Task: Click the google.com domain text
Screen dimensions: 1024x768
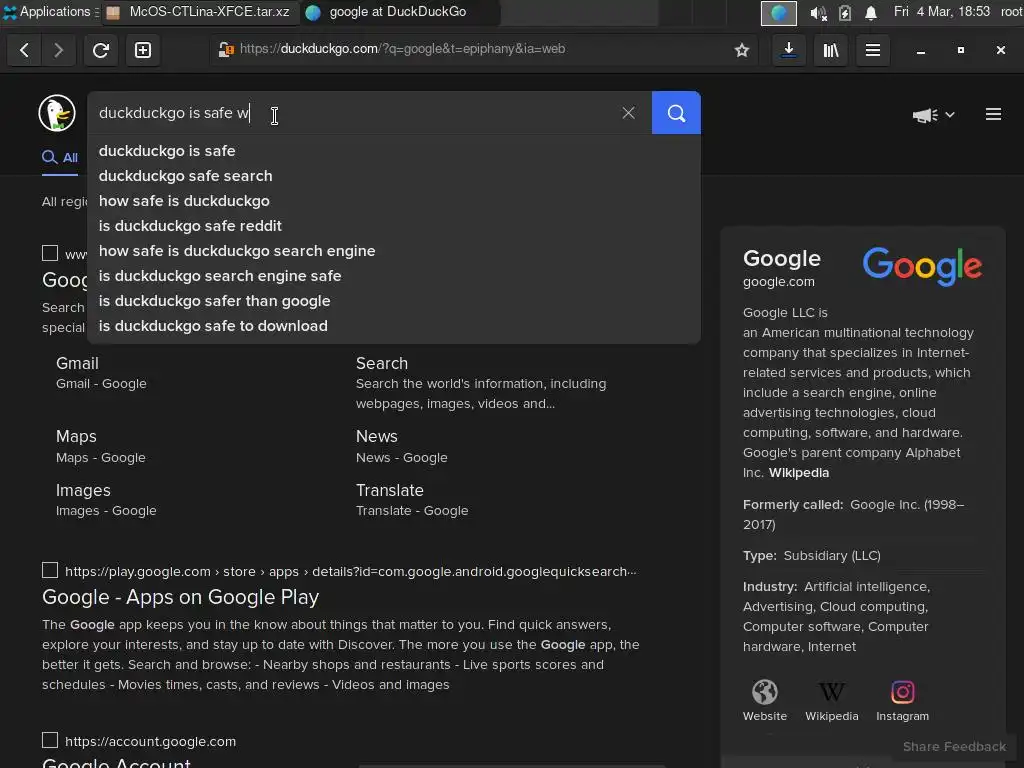Action: click(778, 281)
